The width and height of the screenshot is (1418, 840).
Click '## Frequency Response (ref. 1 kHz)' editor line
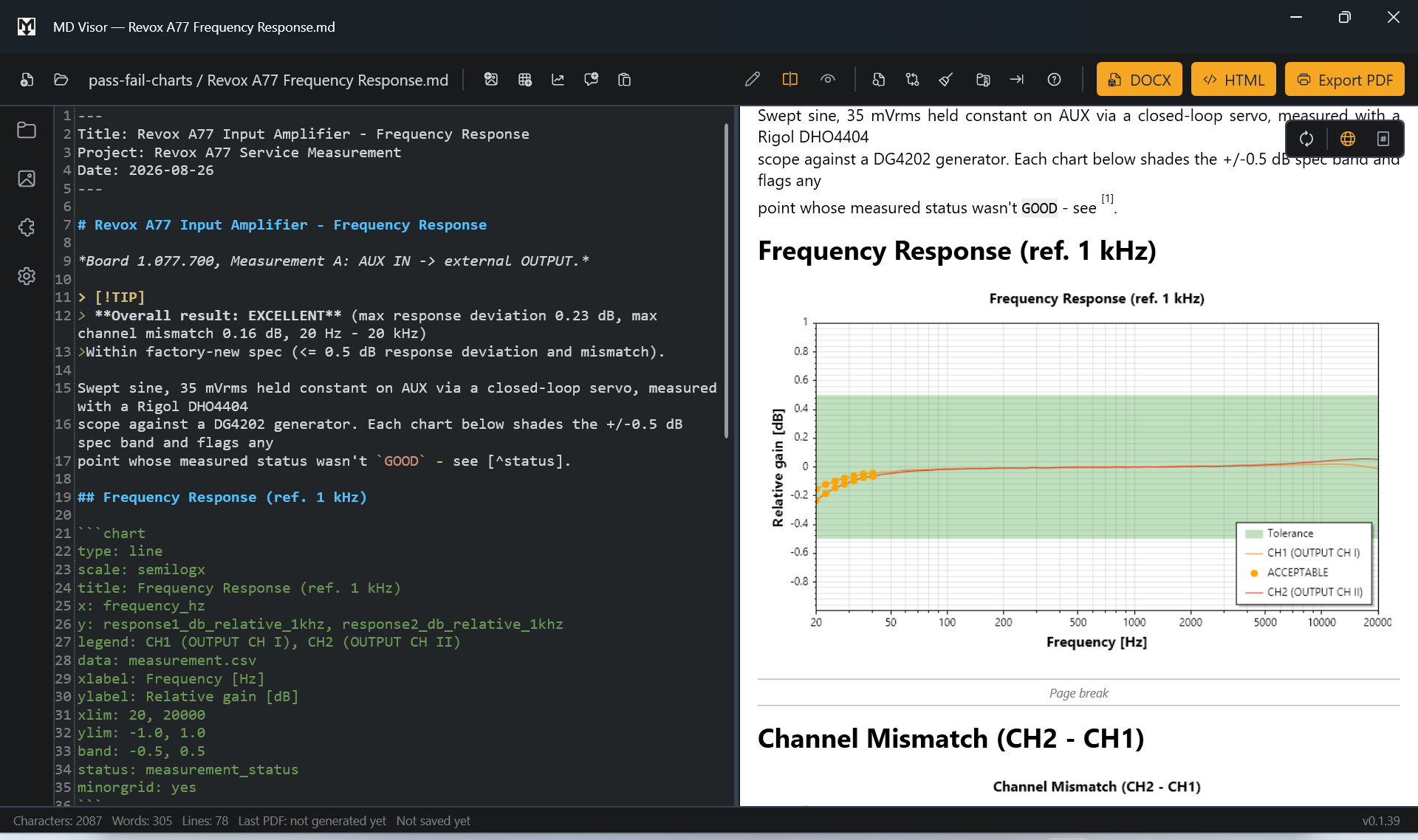[x=222, y=498]
